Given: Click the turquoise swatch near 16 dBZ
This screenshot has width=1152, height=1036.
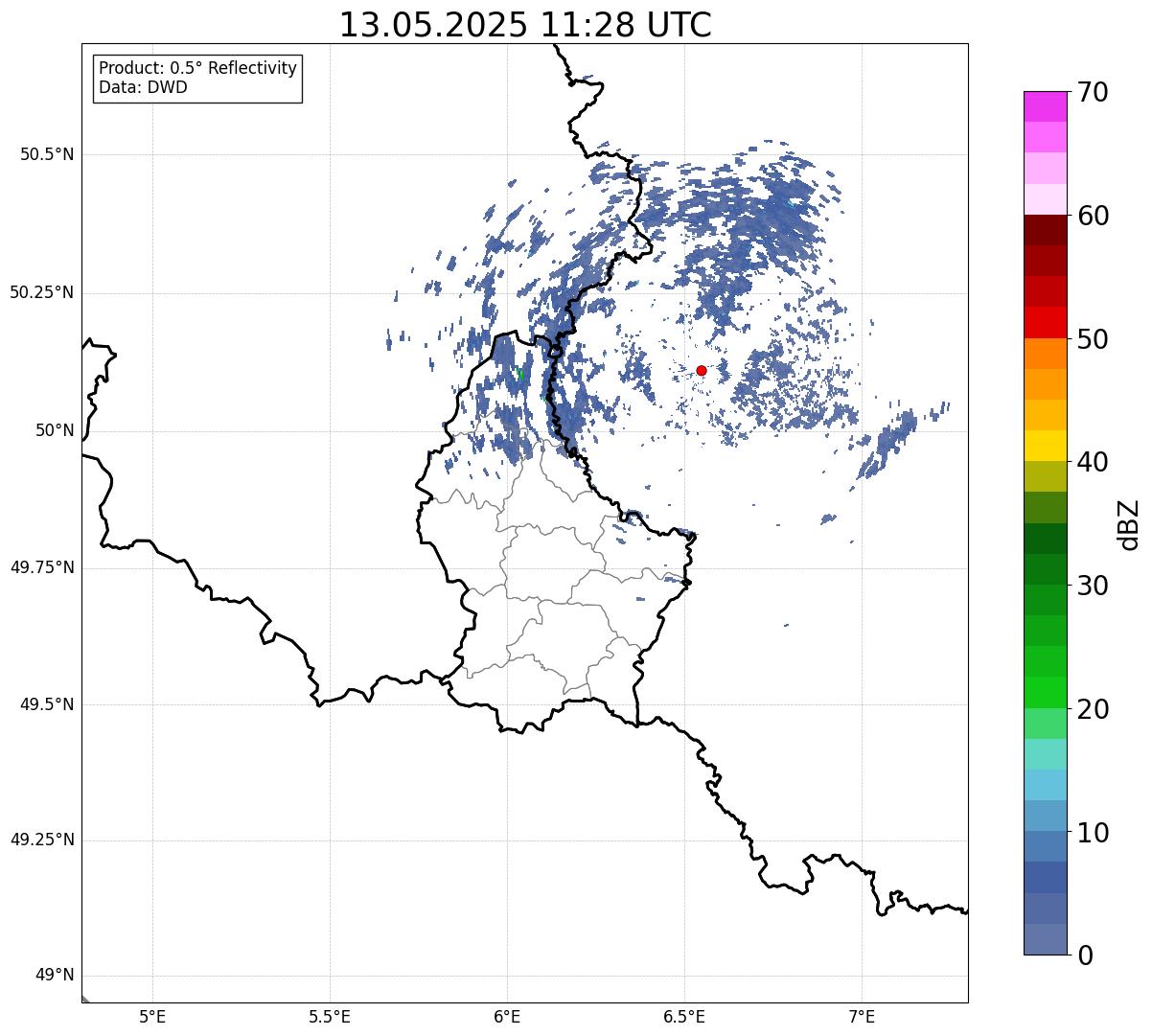Looking at the screenshot, I should [x=1045, y=754].
